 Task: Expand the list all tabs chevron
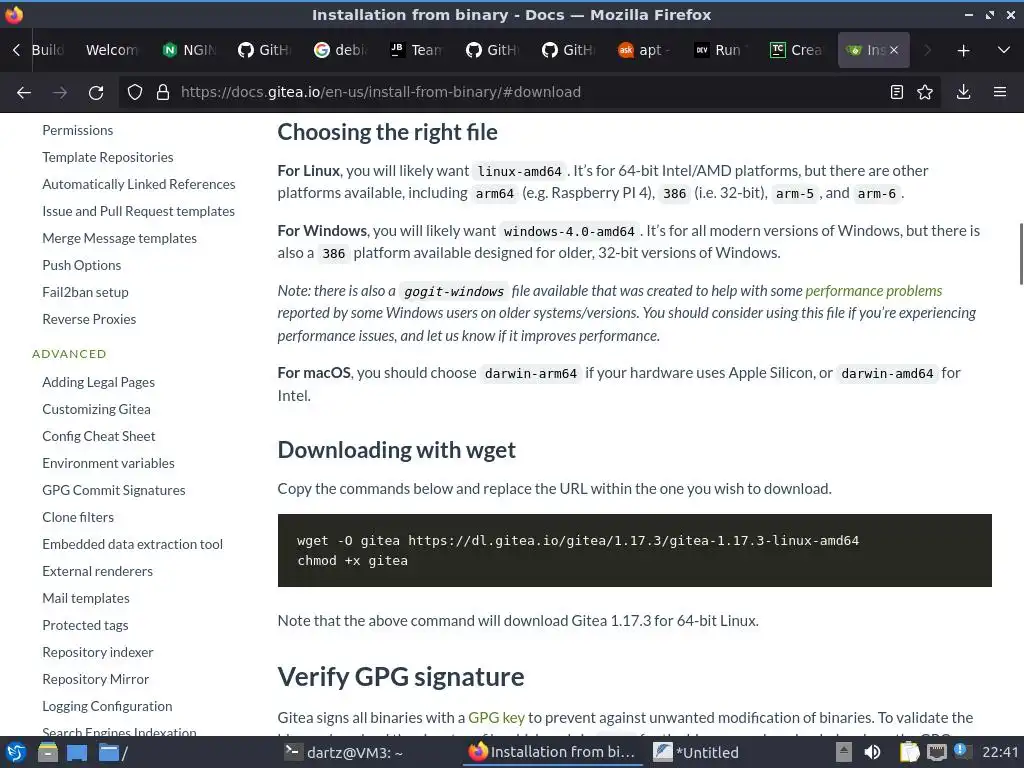(x=1004, y=50)
